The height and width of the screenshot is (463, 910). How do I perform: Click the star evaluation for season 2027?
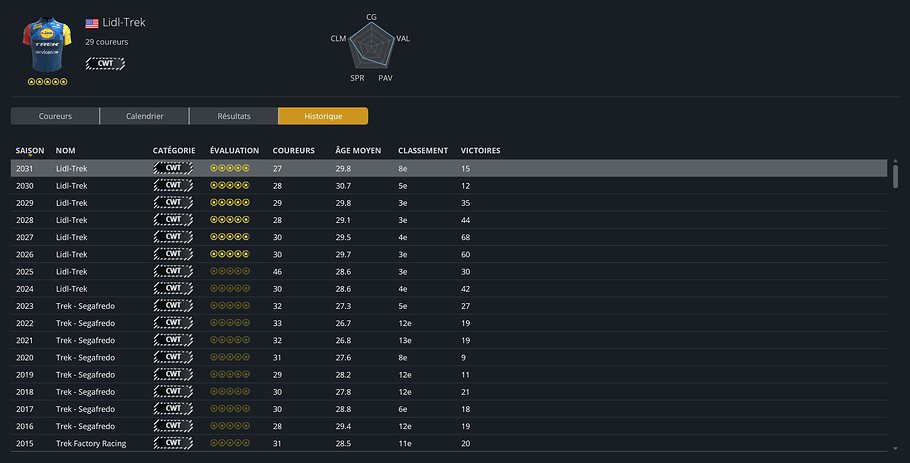click(229, 237)
